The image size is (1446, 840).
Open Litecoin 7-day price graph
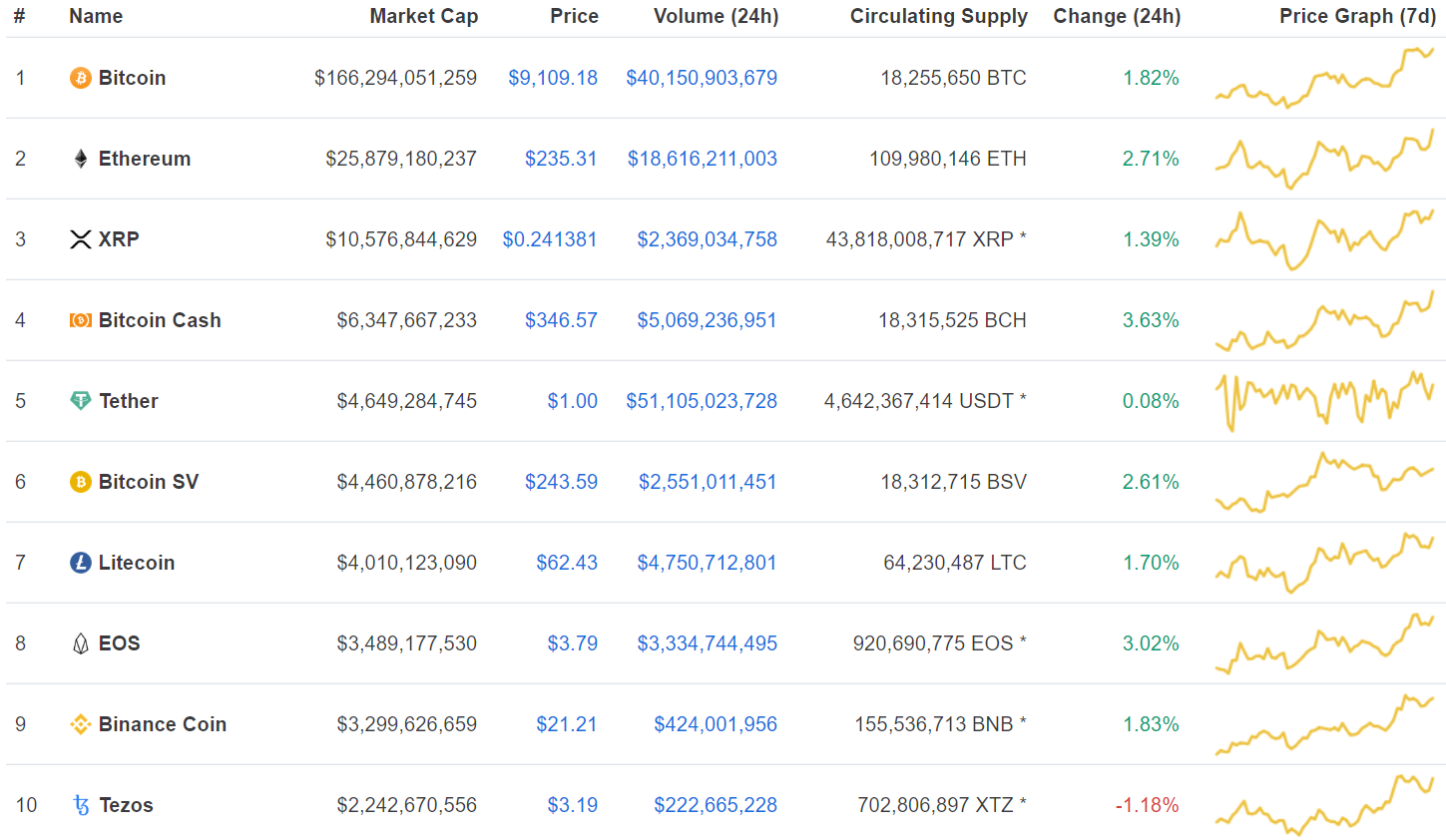1324,563
